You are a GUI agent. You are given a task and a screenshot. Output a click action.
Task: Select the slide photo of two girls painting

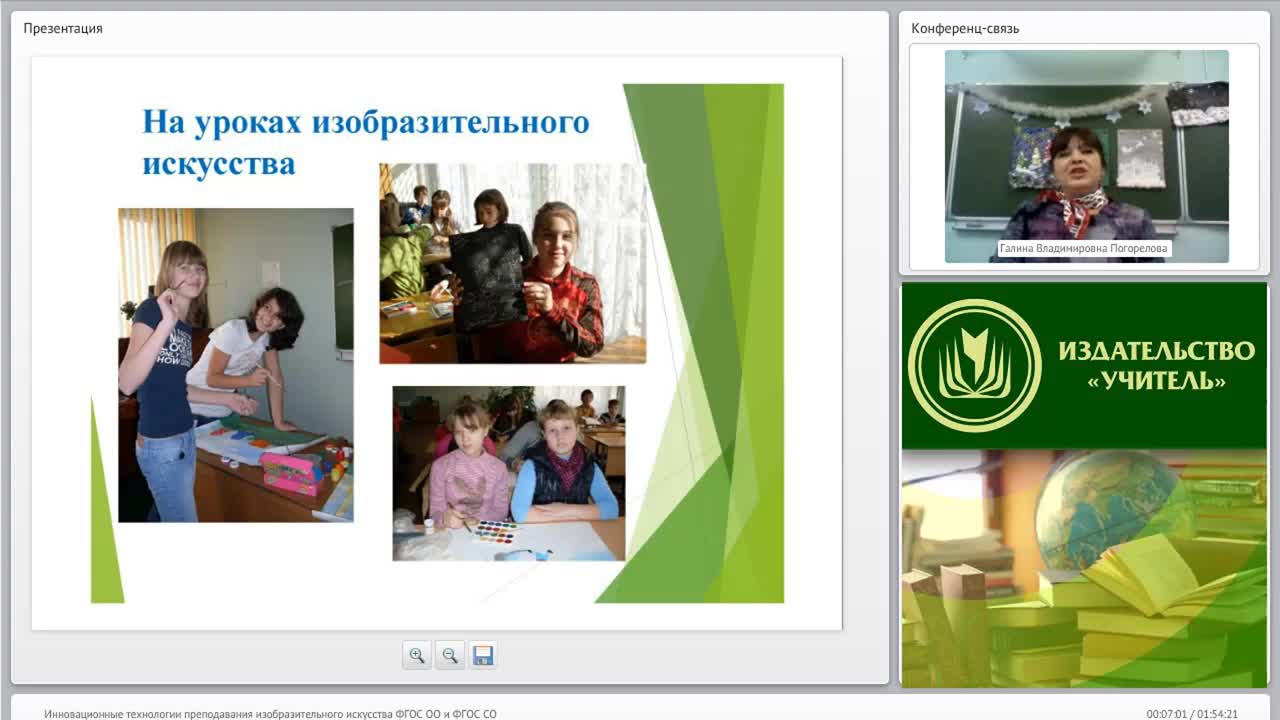[236, 365]
